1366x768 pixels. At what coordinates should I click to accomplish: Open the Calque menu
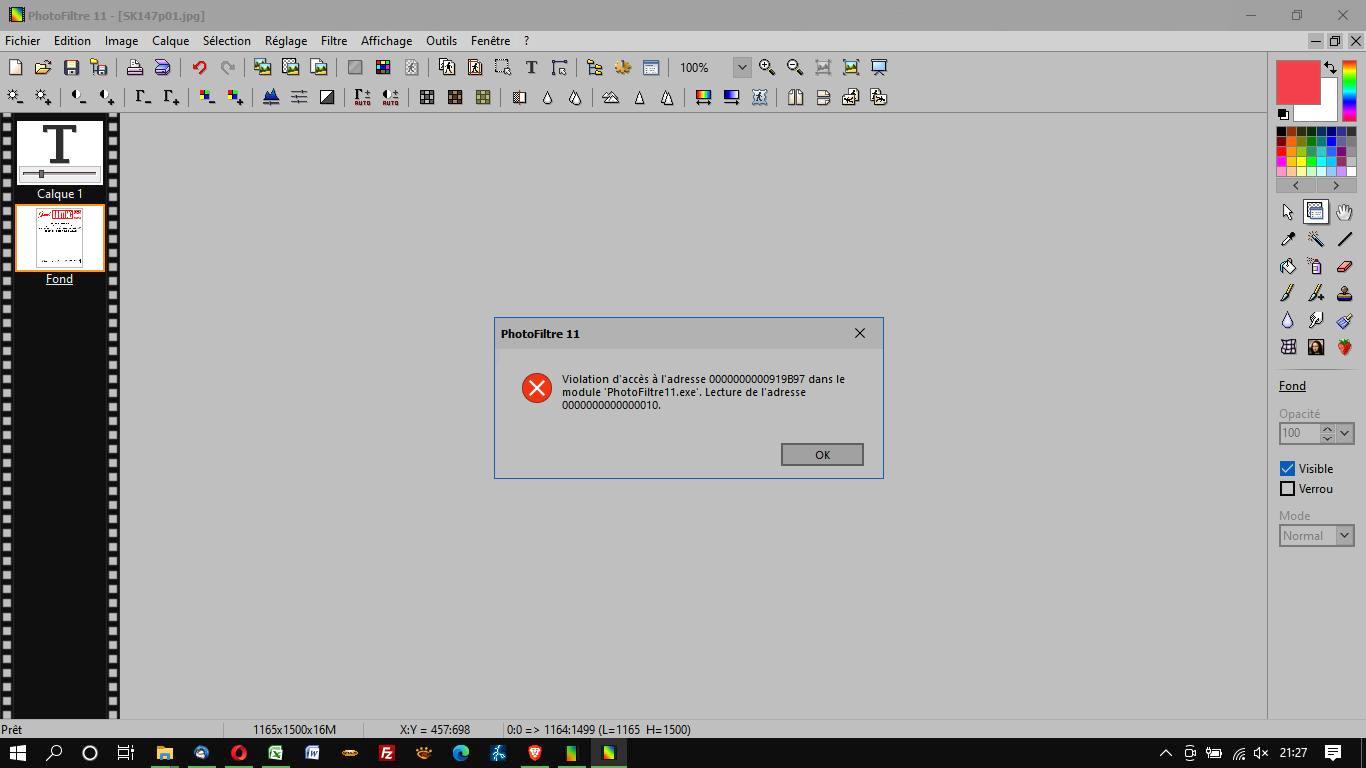[x=171, y=41]
